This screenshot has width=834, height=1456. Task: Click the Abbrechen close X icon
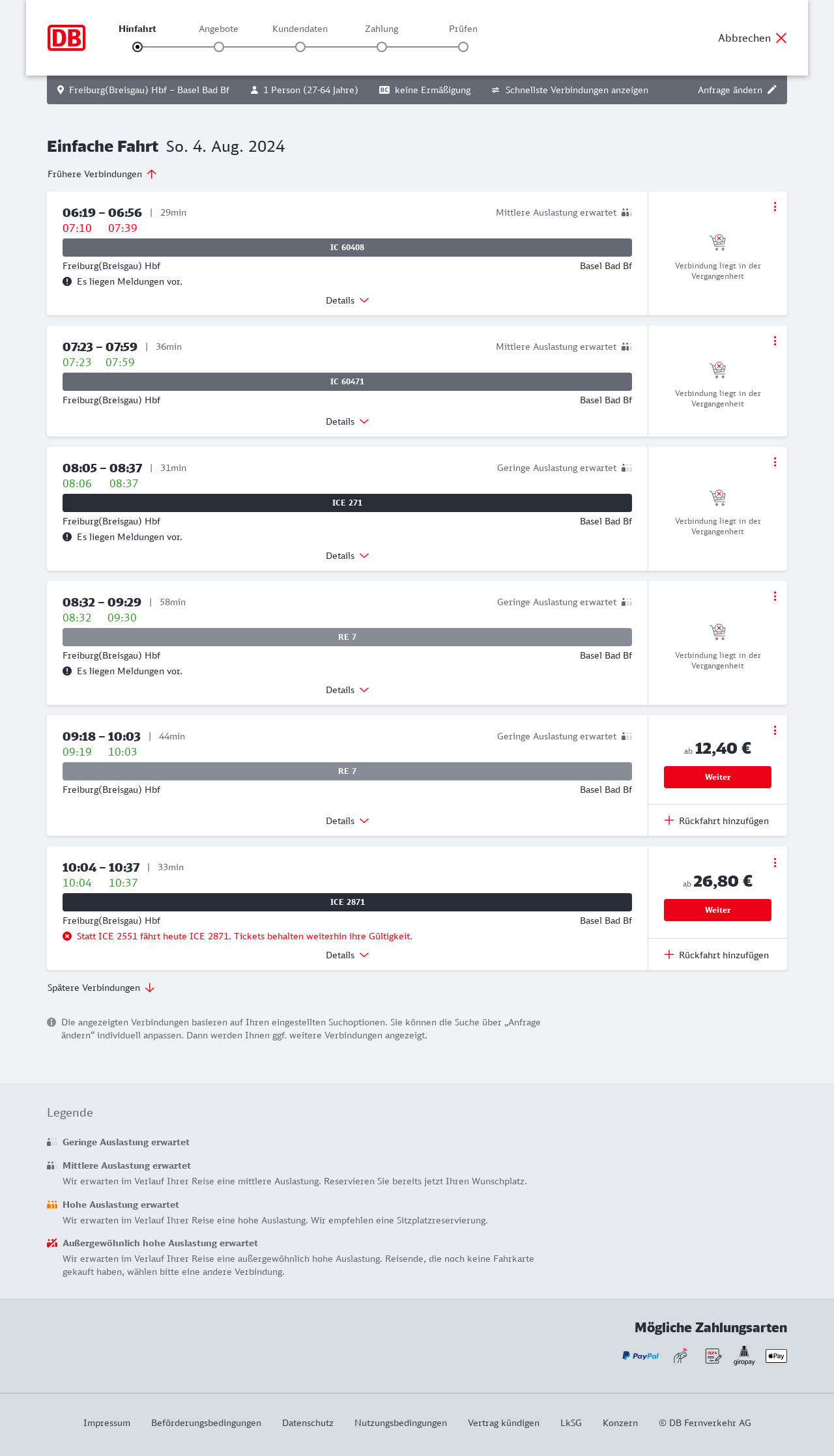pos(781,38)
